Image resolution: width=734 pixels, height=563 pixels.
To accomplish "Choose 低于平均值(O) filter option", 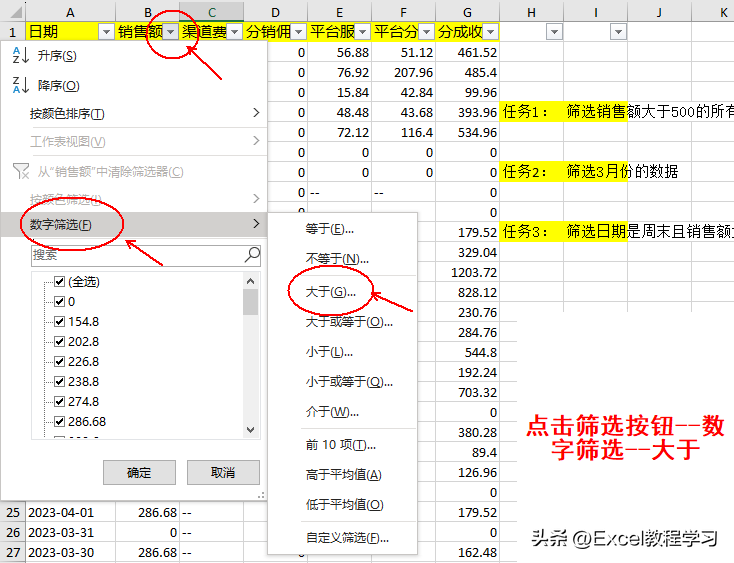I will (x=343, y=505).
